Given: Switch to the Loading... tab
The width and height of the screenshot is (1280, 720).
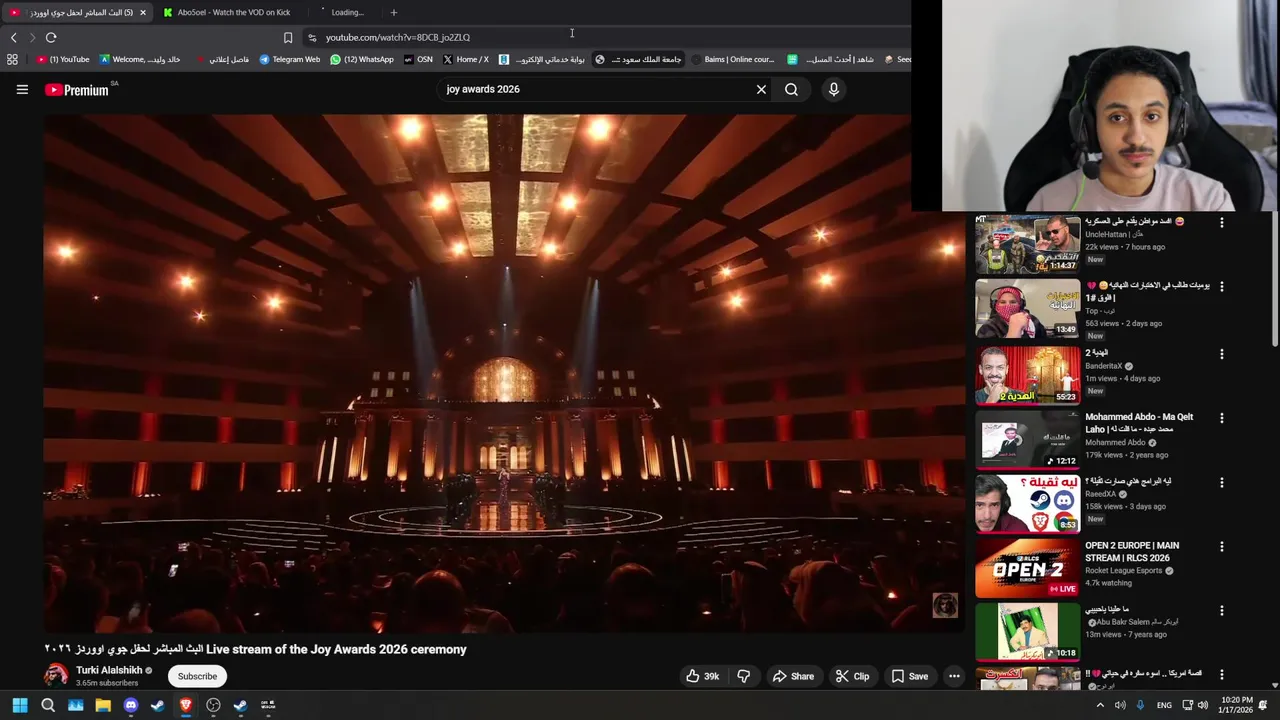Looking at the screenshot, I should [x=348, y=13].
